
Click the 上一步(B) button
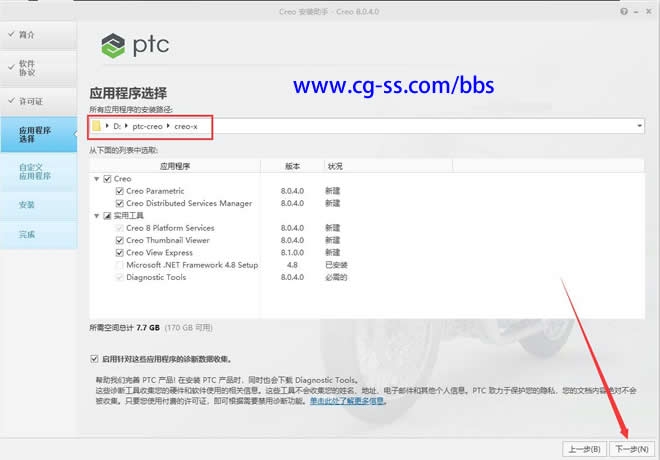[x=581, y=448]
